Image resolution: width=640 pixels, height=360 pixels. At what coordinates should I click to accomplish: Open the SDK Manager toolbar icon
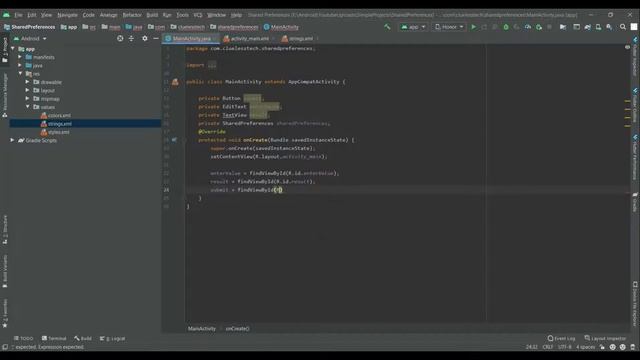coord(609,27)
